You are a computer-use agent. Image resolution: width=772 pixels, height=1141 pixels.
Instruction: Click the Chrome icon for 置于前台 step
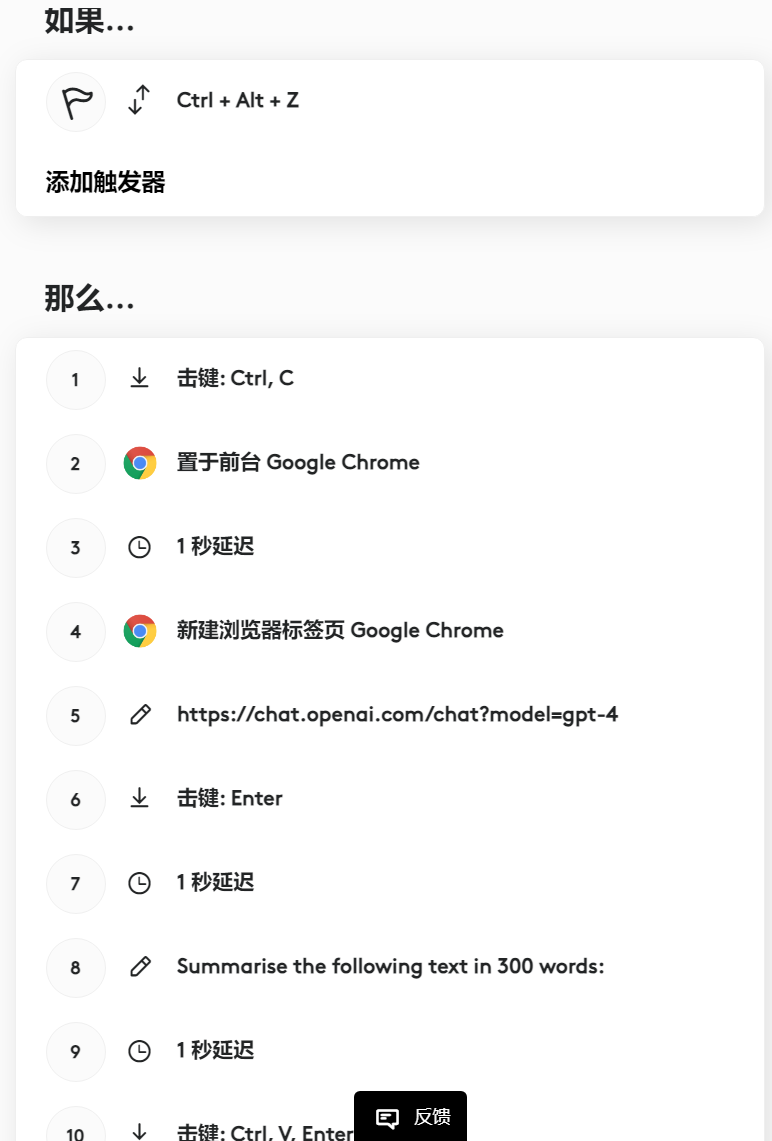(140, 463)
